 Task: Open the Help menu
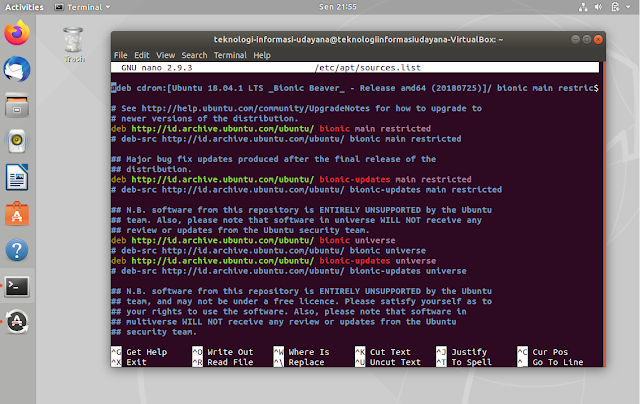[262, 55]
